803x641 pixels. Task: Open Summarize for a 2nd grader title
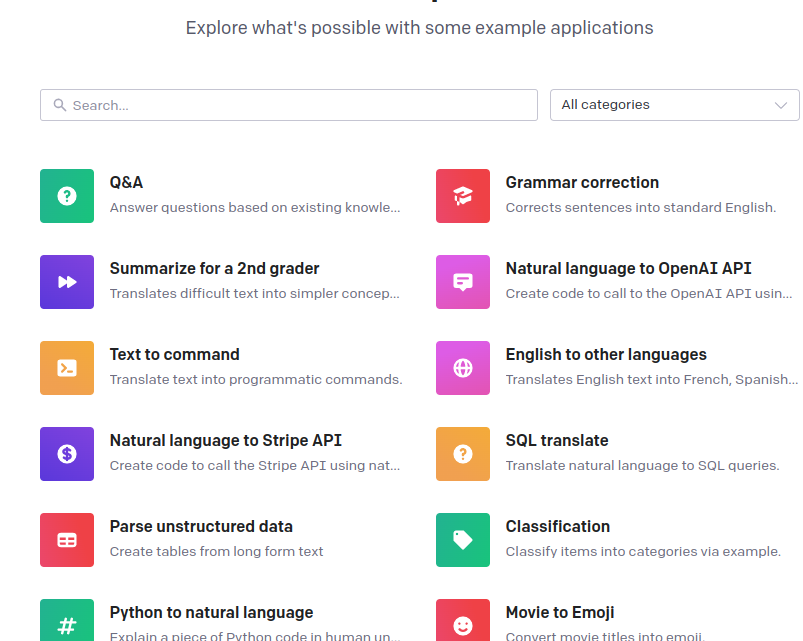click(215, 269)
